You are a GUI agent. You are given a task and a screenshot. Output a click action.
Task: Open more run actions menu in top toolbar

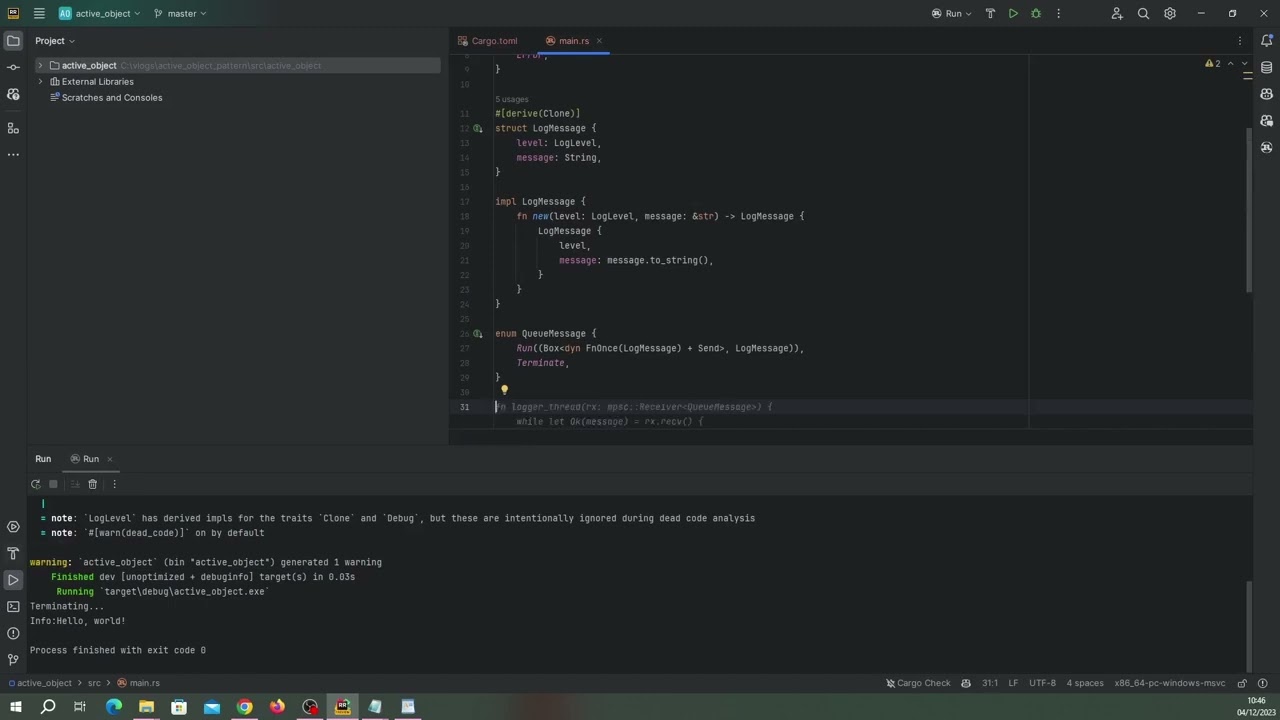(1058, 13)
